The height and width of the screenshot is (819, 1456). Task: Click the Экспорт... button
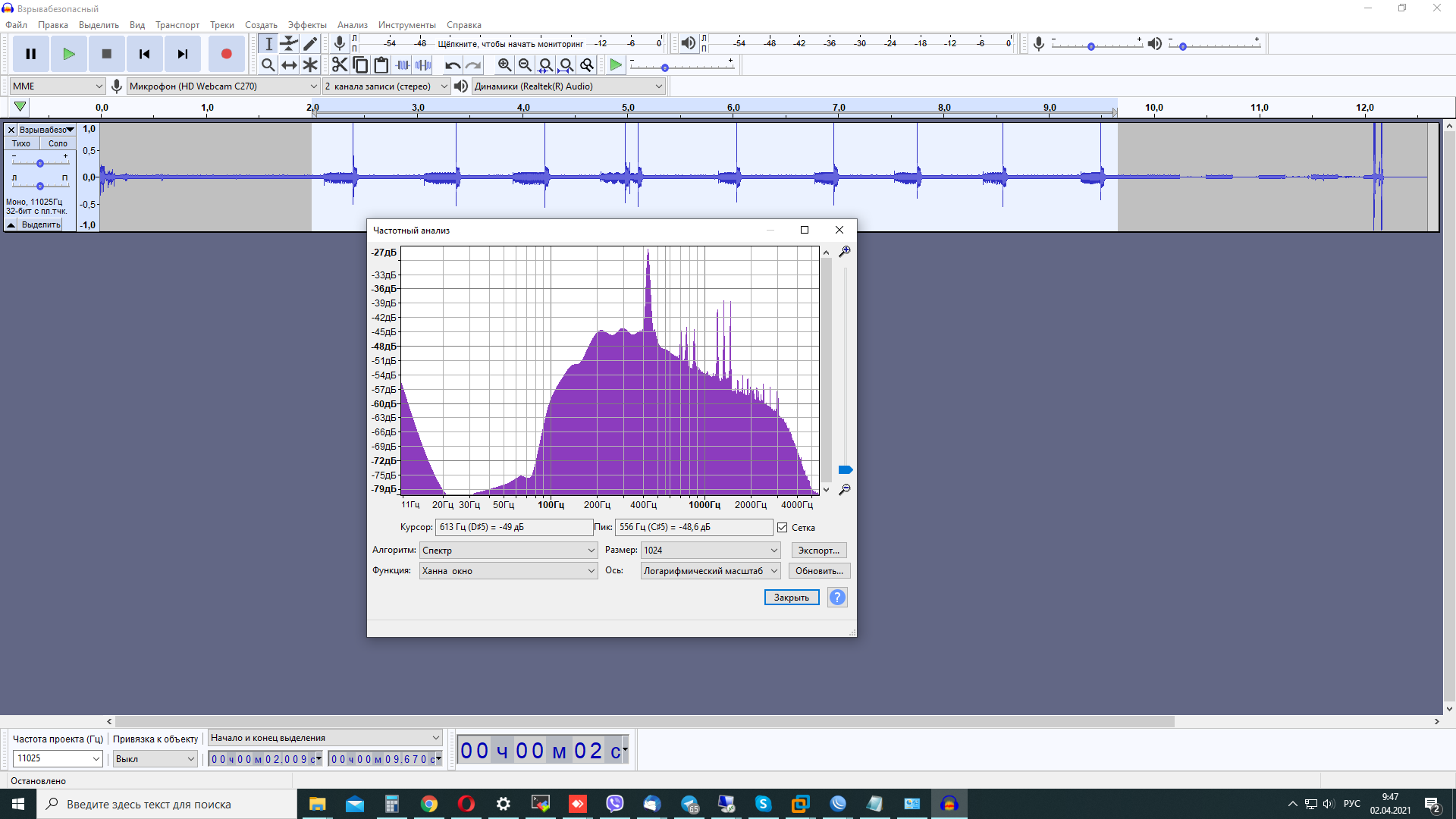(x=819, y=551)
